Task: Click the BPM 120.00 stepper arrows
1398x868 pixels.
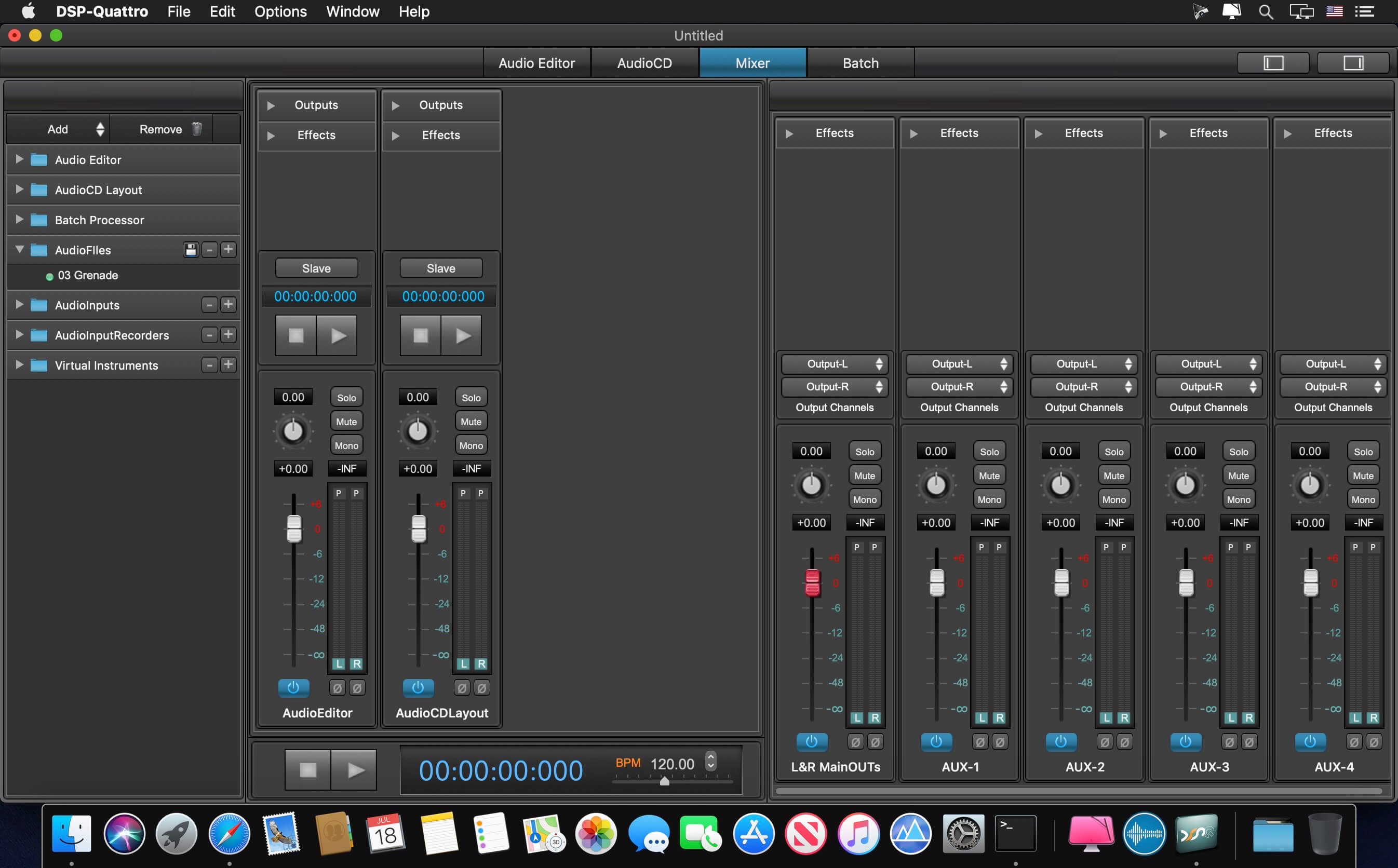Action: [711, 761]
